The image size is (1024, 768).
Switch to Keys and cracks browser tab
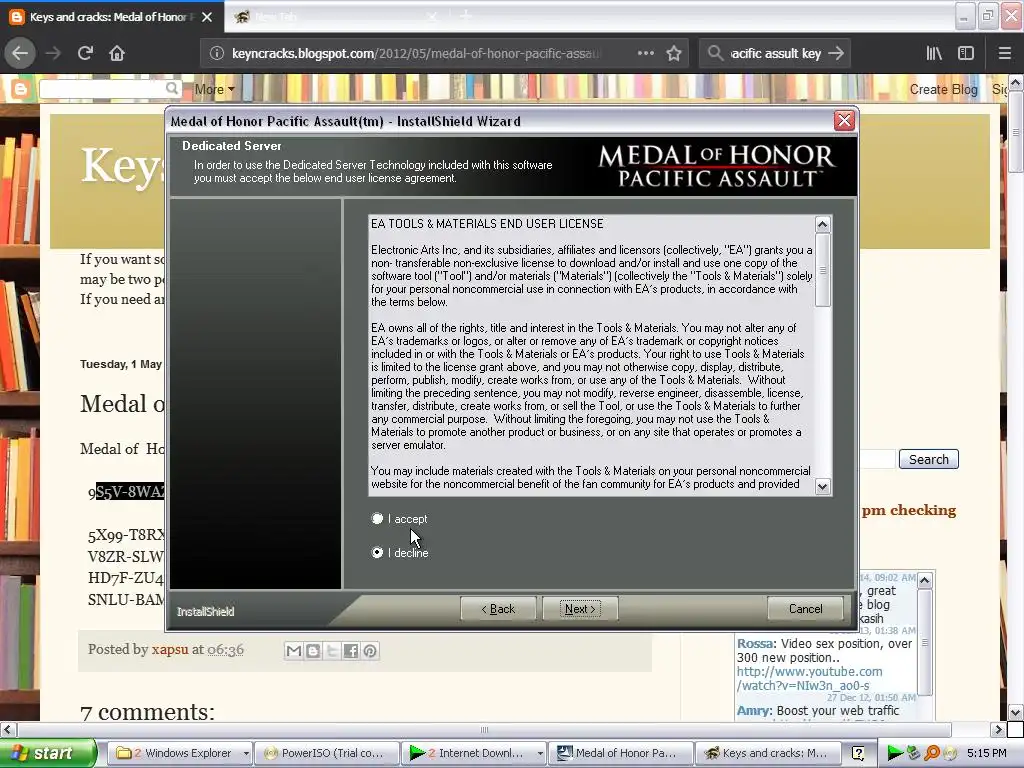pyautogui.click(x=110, y=17)
